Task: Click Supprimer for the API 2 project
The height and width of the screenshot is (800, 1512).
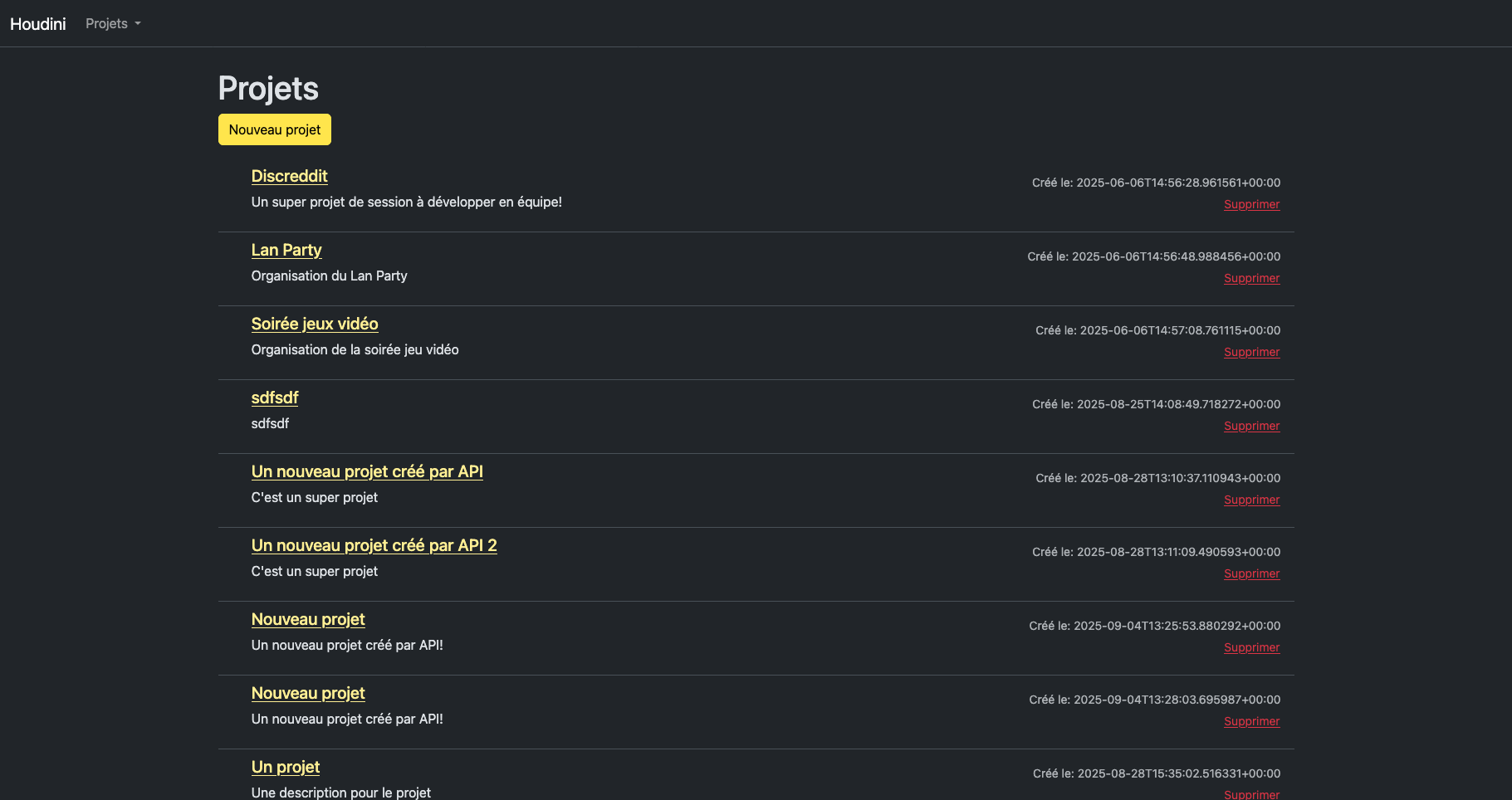Action: coord(1251,573)
